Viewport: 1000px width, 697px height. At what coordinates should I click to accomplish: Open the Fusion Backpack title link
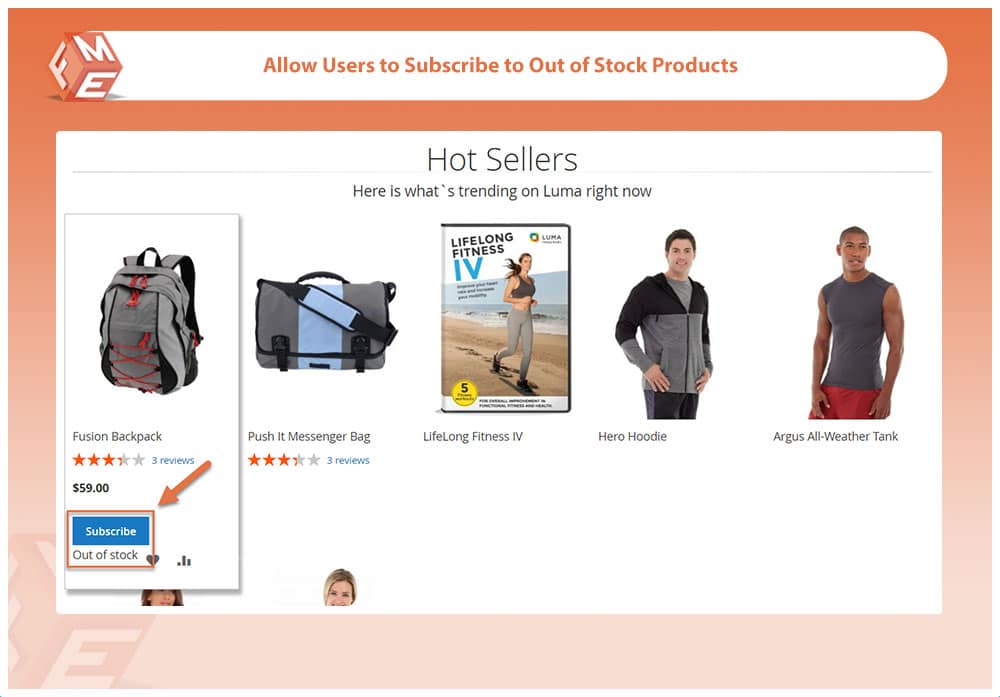[117, 436]
